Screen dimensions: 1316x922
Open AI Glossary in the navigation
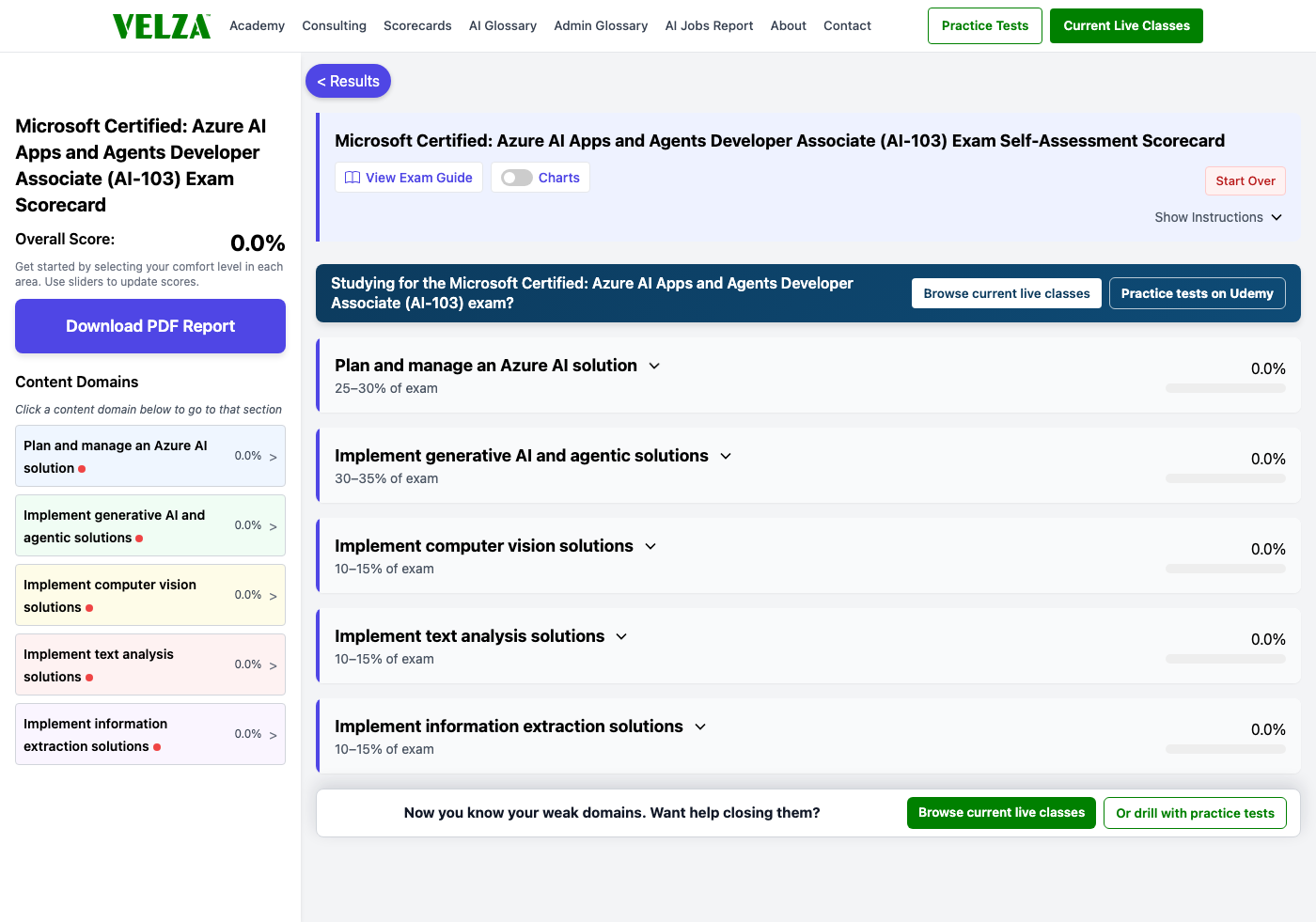(x=503, y=25)
